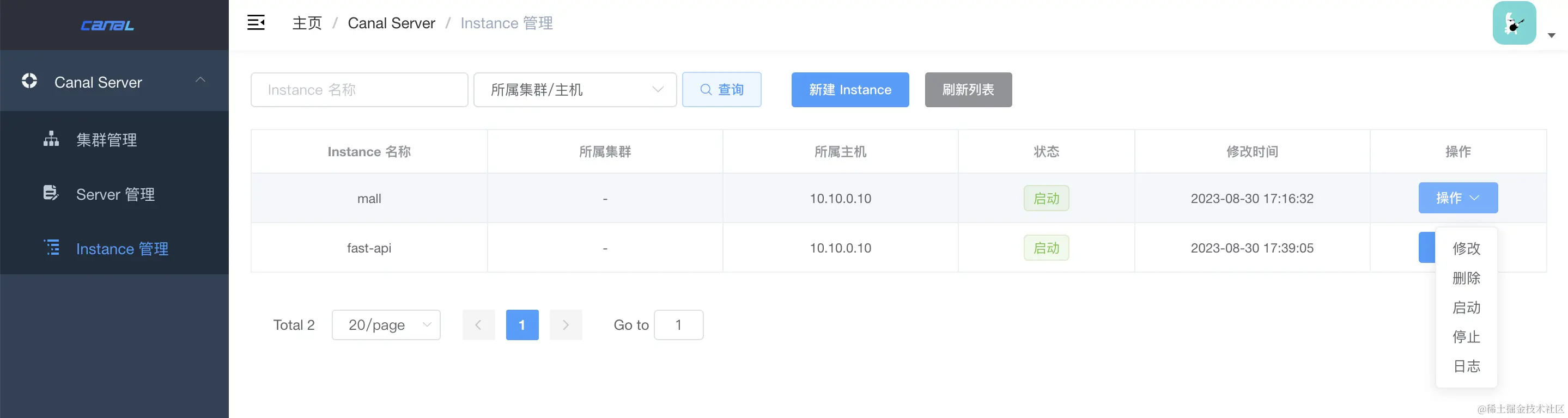Click the previous page arrow
Screen dimensions: 1568x418
478,325
